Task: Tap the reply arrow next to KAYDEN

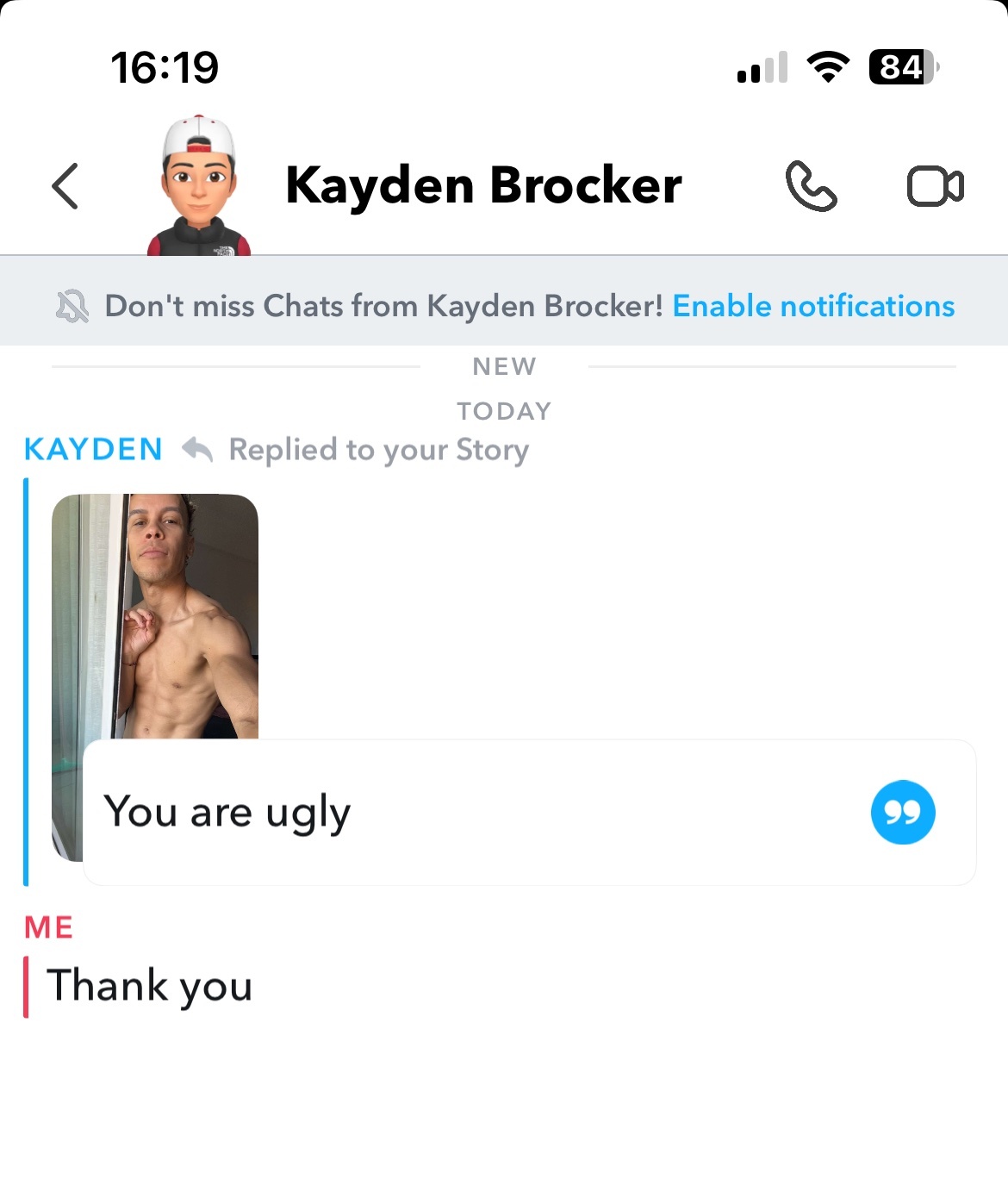Action: coord(197,449)
